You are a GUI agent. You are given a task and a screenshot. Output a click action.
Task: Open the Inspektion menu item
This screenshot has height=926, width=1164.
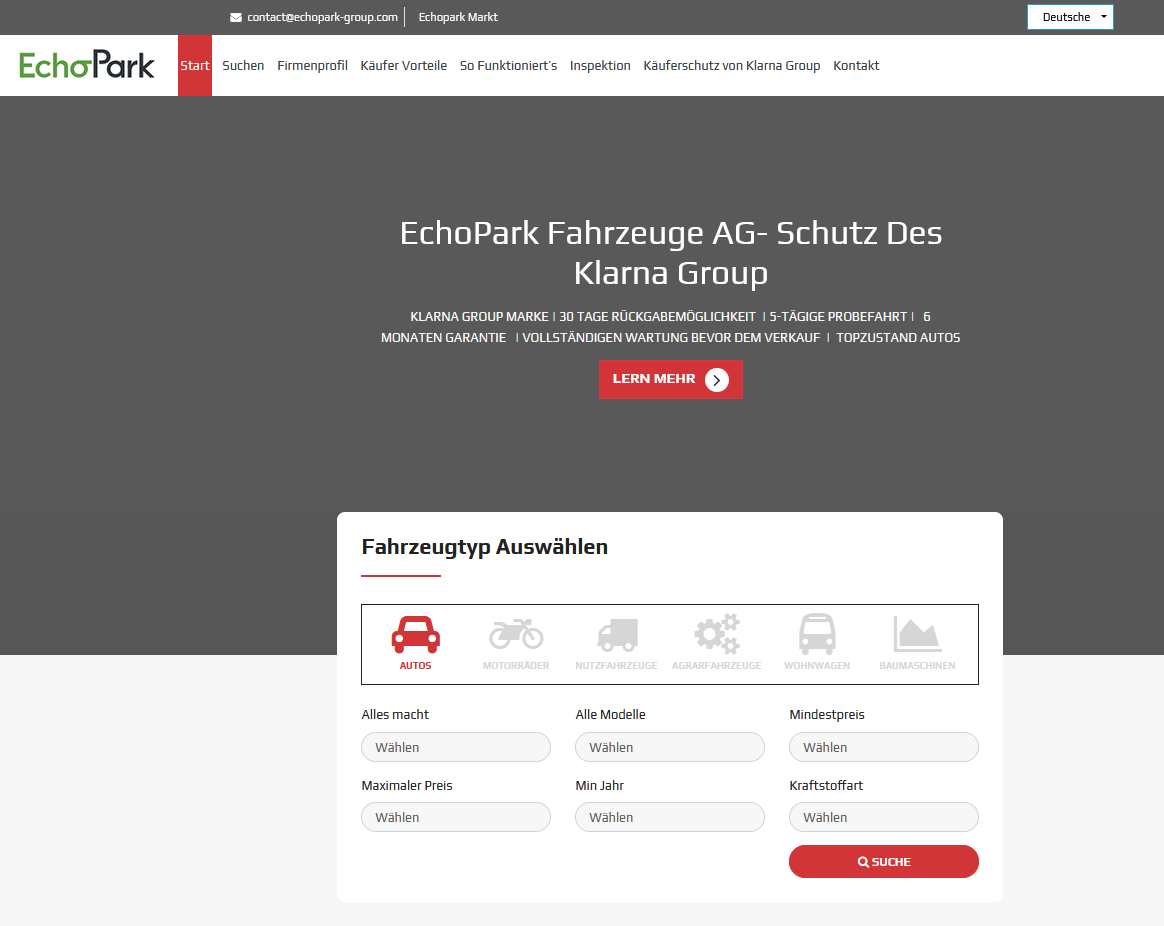pos(600,65)
